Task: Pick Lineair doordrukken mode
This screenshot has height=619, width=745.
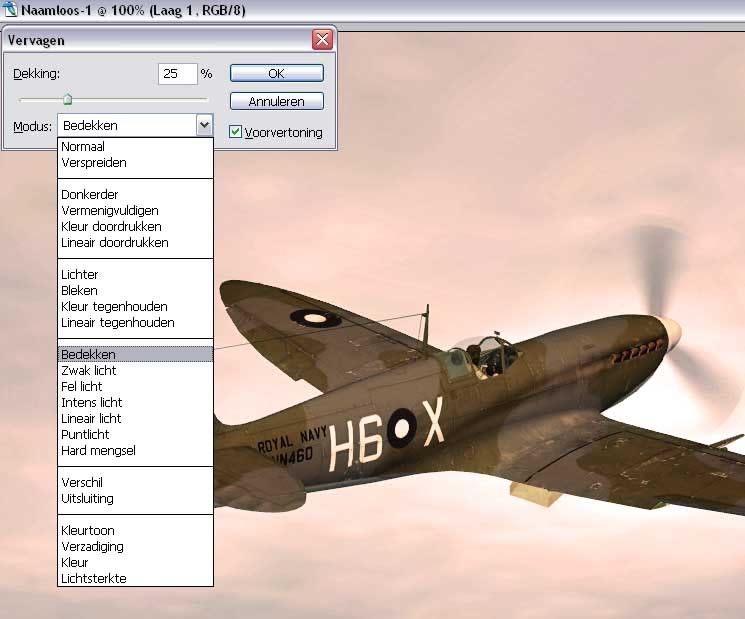Action: click(135, 242)
